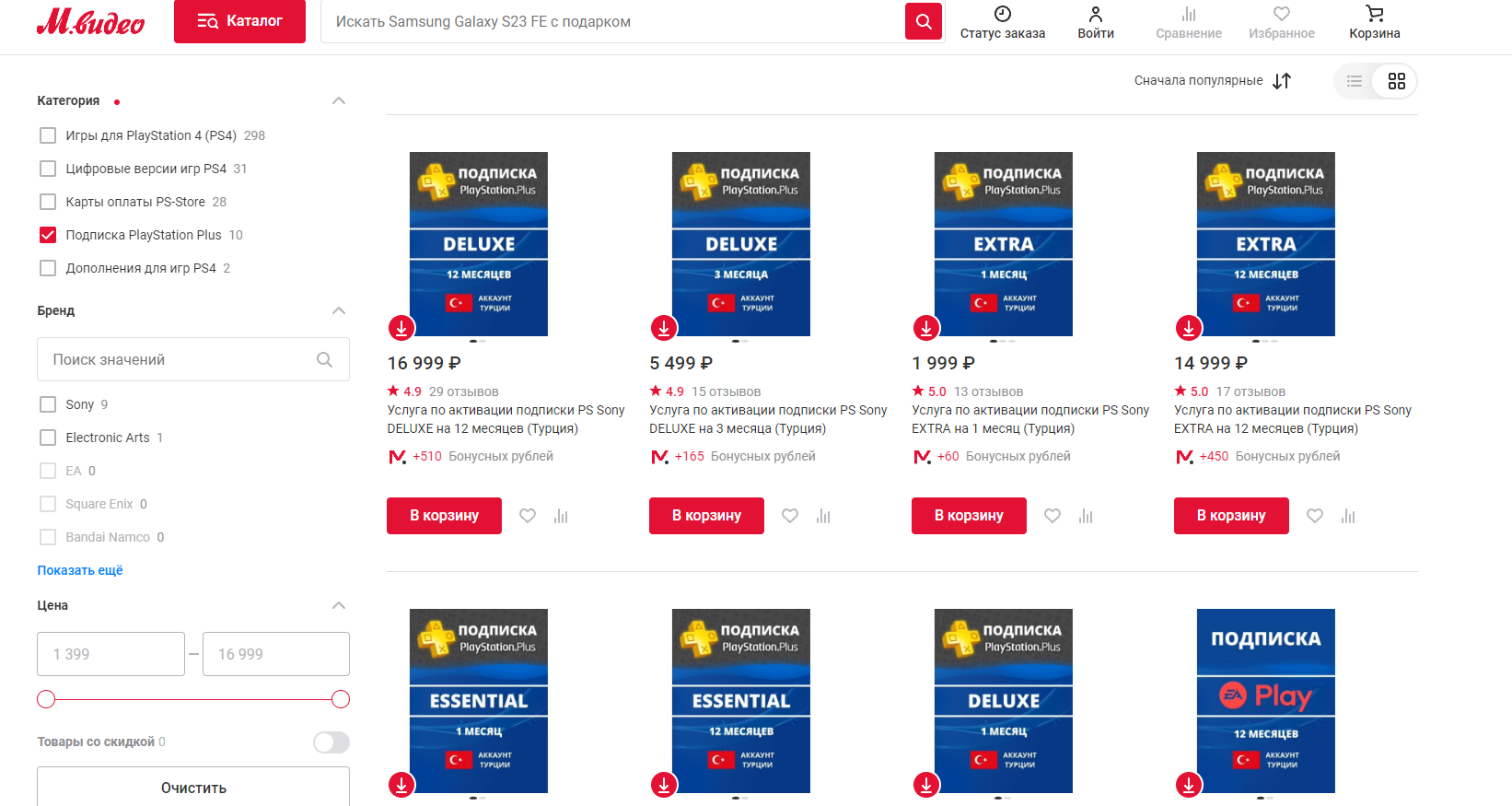Check the Sony brand checkbox
This screenshot has height=806, width=1512.
click(48, 404)
